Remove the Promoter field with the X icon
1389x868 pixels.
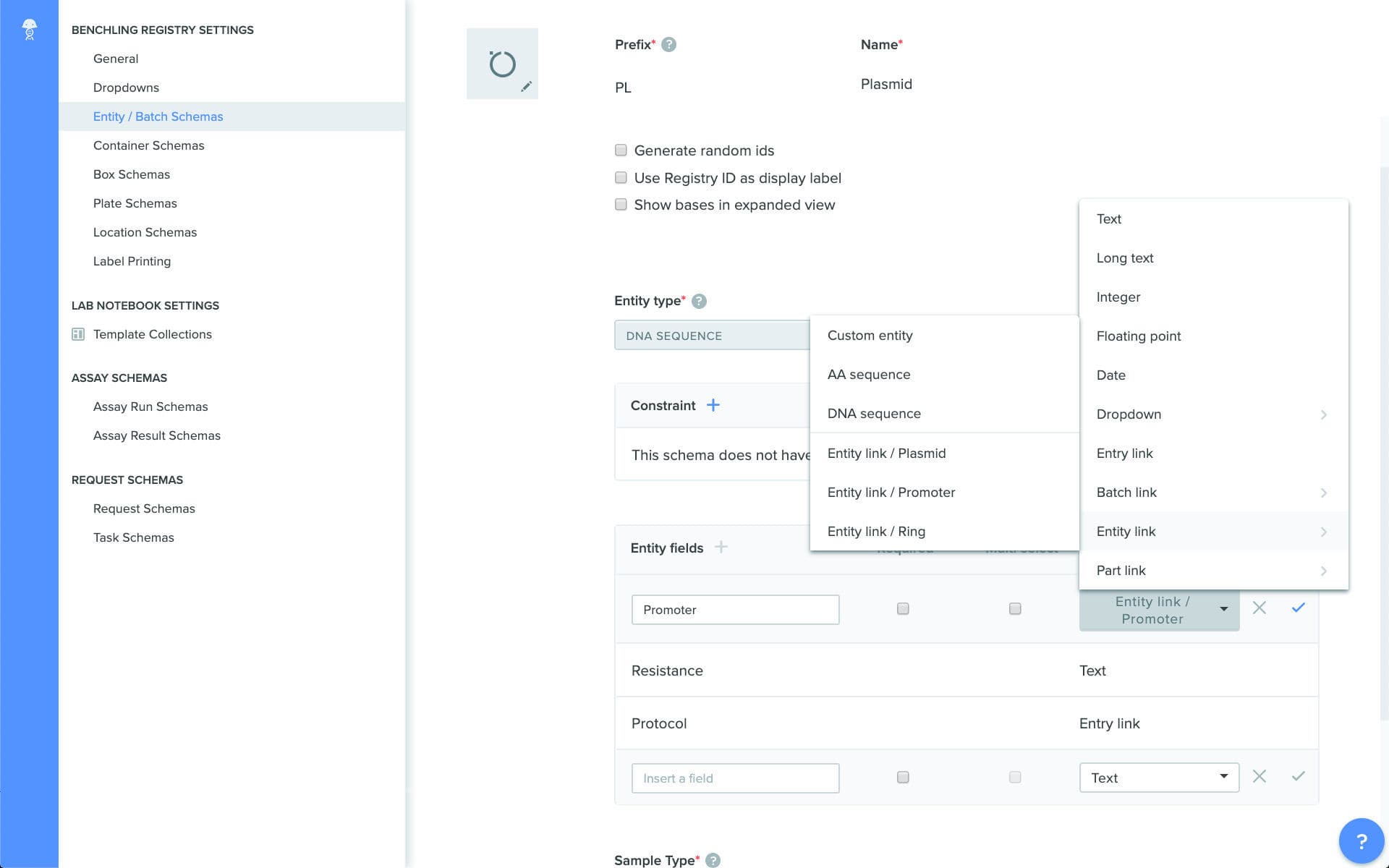pyautogui.click(x=1260, y=608)
